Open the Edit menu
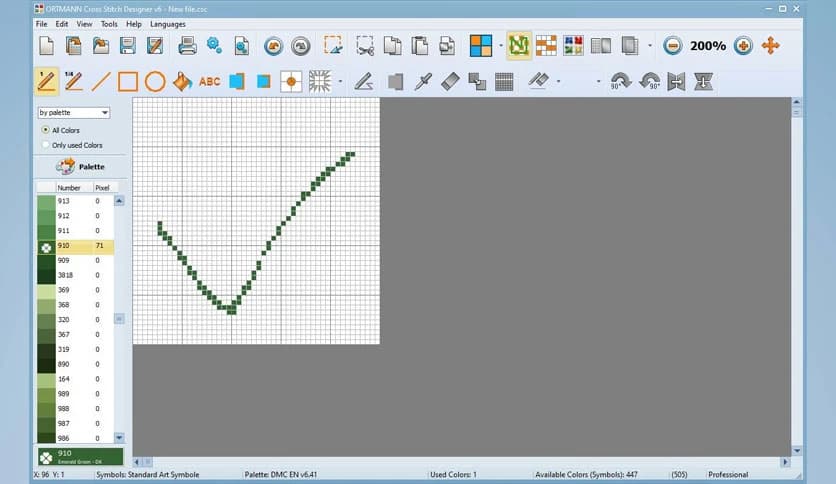 click(62, 24)
